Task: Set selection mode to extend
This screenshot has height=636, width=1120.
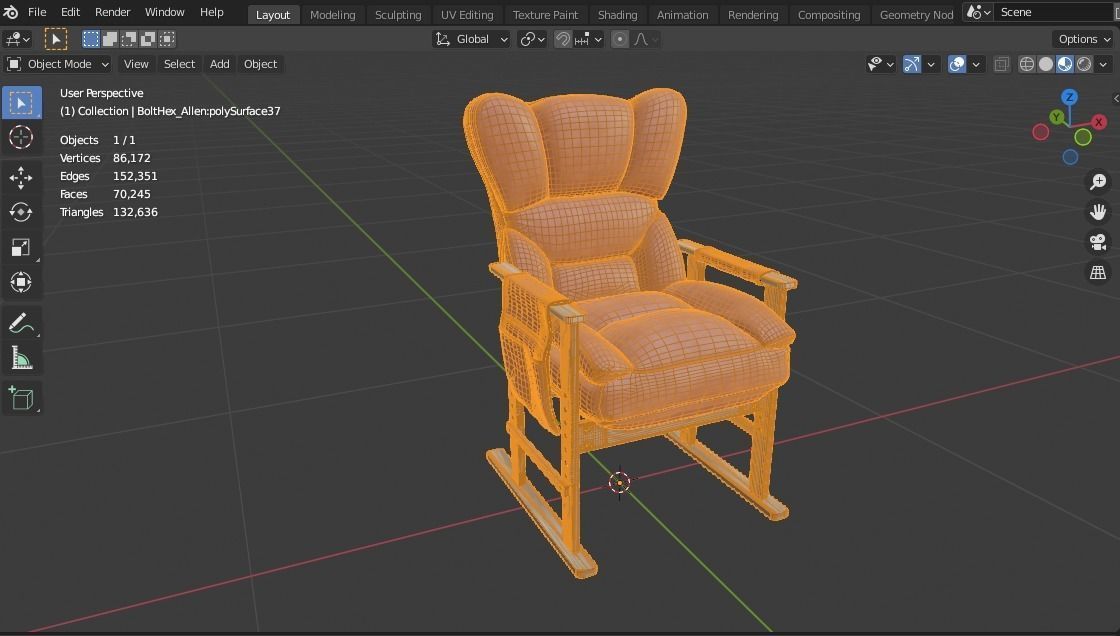Action: coord(110,39)
